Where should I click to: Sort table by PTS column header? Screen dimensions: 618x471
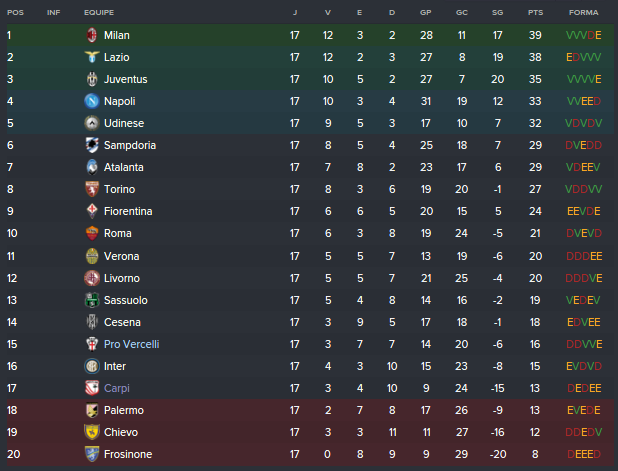536,12
